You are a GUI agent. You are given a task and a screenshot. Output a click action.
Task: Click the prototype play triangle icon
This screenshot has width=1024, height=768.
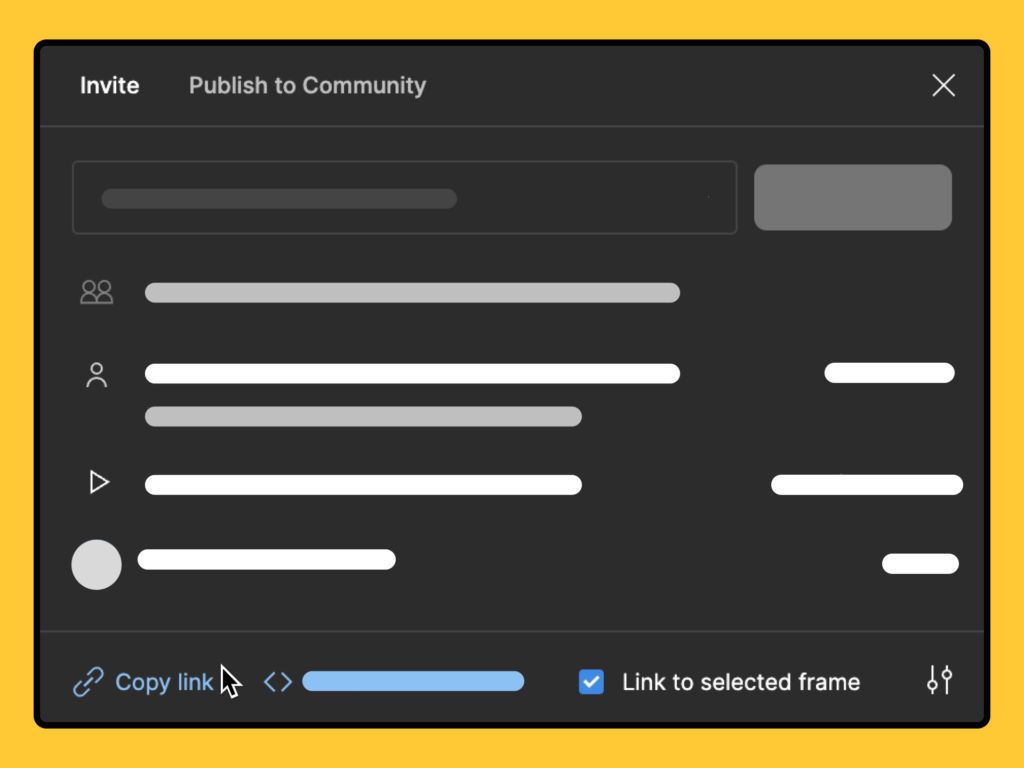(99, 482)
